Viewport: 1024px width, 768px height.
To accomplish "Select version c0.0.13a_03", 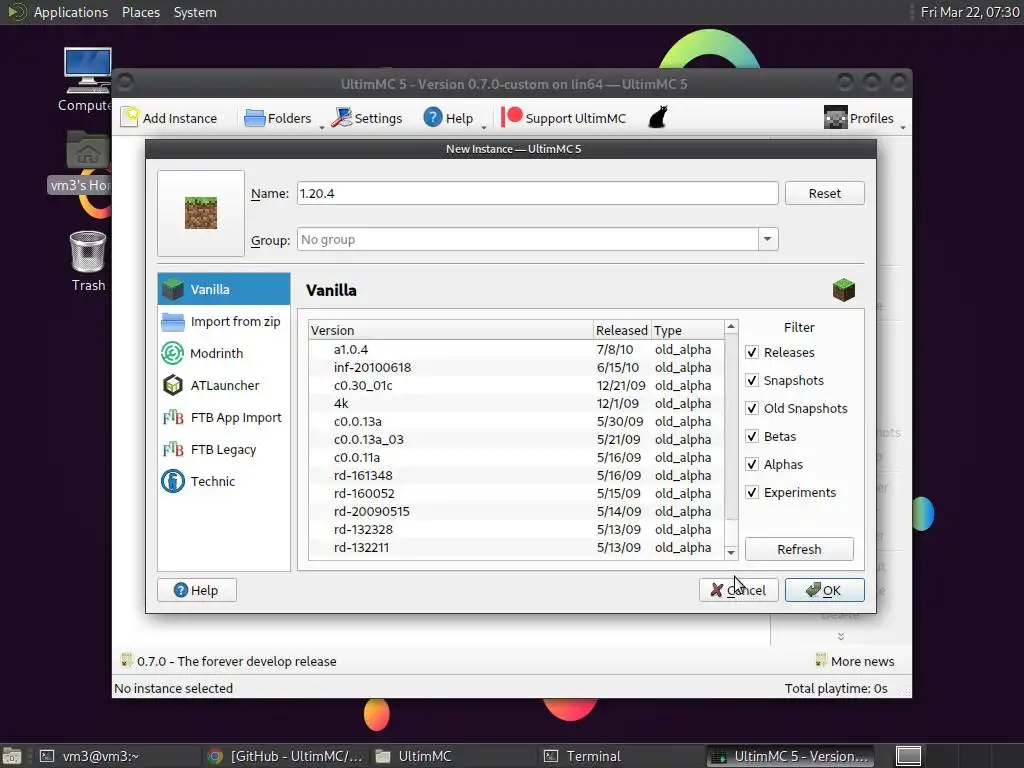I will click(x=516, y=440).
